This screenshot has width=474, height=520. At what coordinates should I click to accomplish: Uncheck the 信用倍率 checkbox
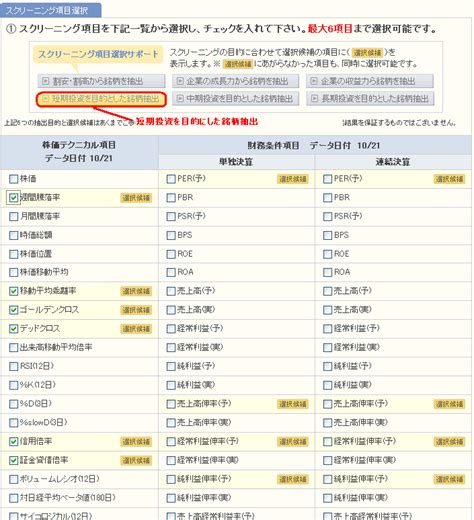pos(13,442)
